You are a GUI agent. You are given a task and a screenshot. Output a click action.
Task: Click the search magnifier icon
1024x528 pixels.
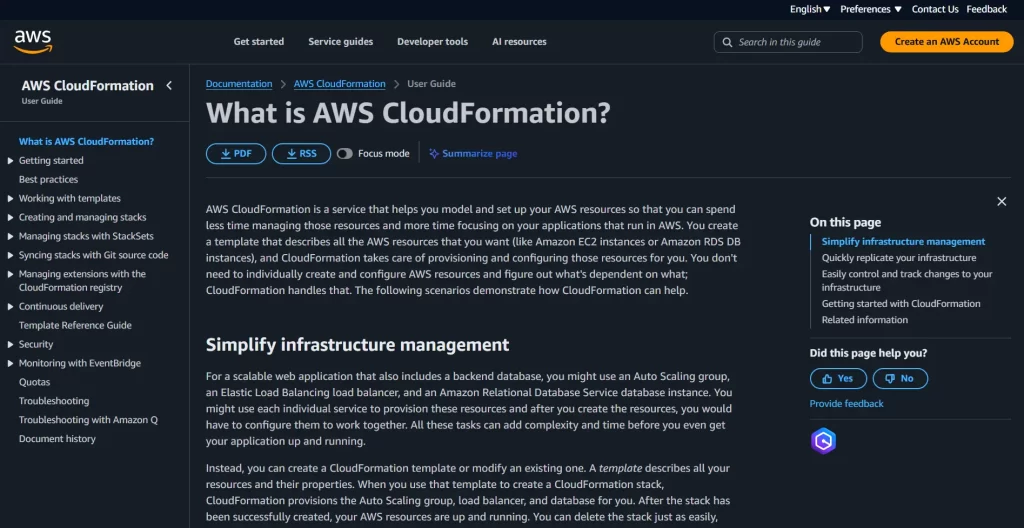point(727,42)
